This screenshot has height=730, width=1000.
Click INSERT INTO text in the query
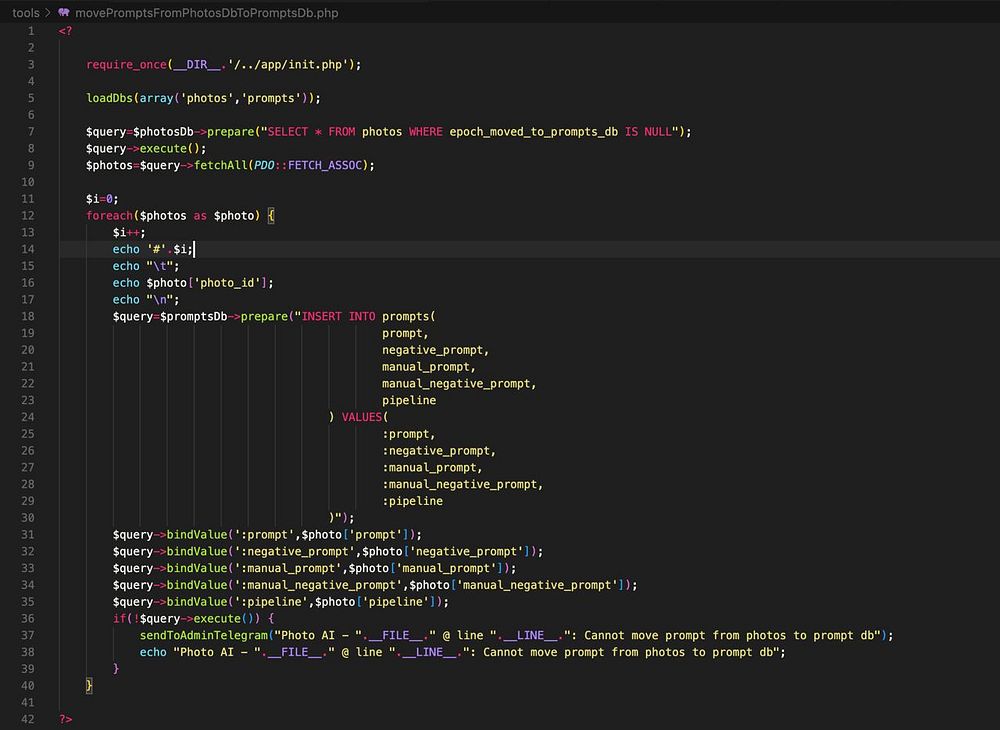[338, 317]
